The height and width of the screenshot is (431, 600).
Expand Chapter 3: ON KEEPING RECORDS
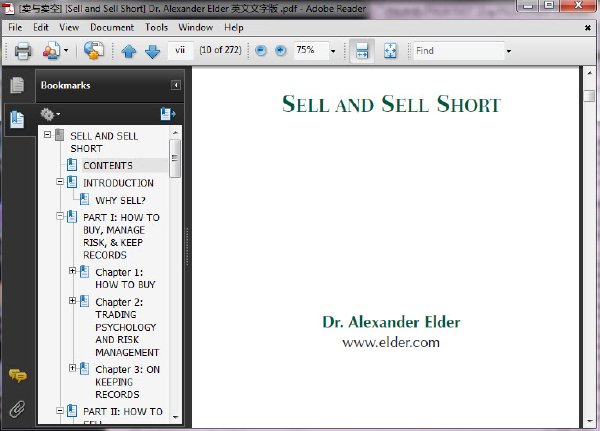click(x=72, y=368)
